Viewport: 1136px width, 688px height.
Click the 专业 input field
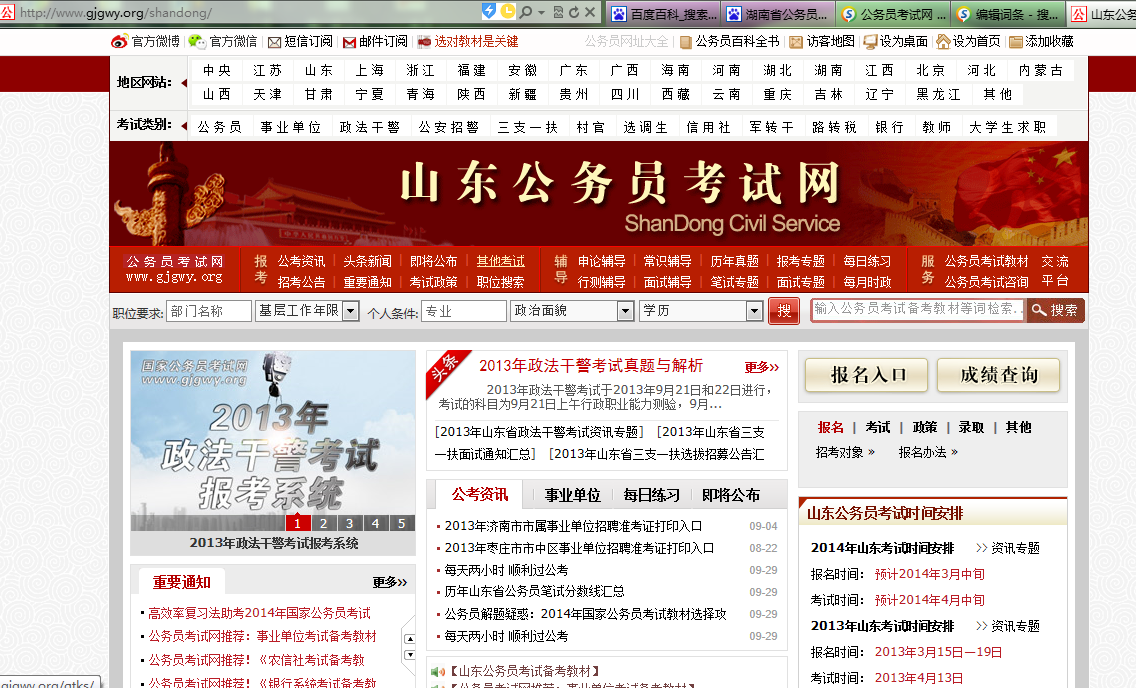pyautogui.click(x=464, y=311)
